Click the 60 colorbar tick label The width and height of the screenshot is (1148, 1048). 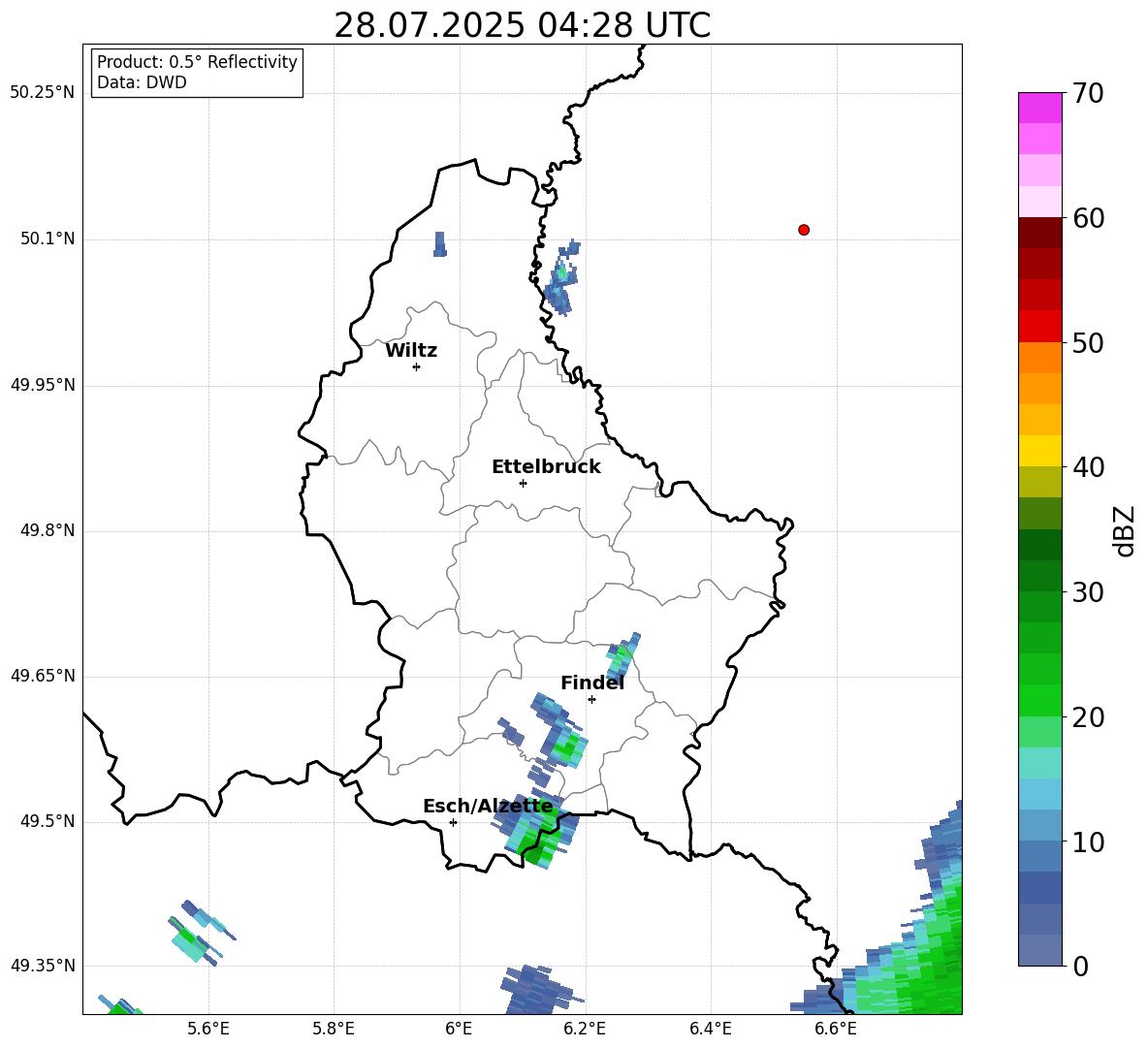tap(1088, 218)
